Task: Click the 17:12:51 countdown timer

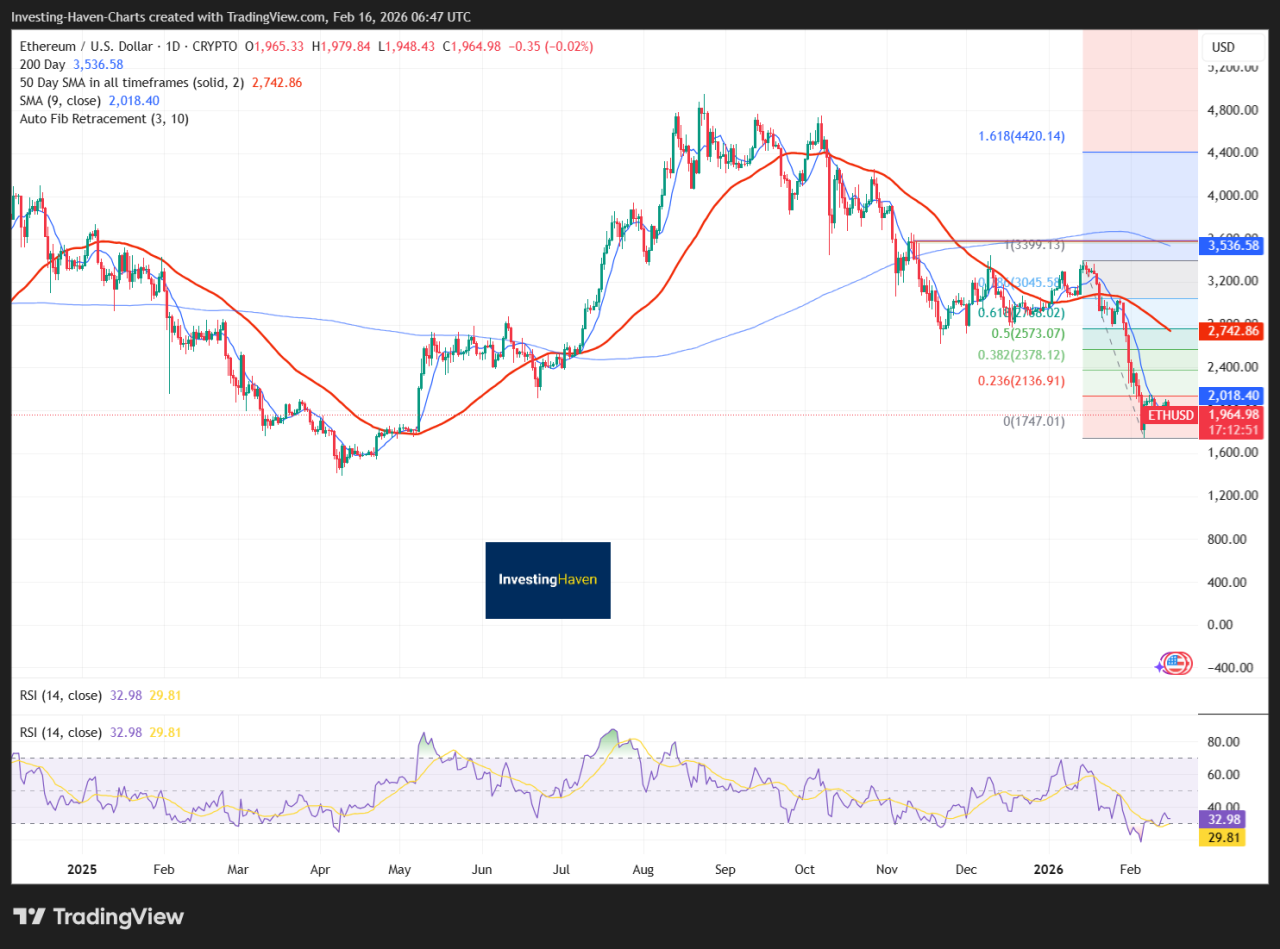Action: (x=1231, y=428)
